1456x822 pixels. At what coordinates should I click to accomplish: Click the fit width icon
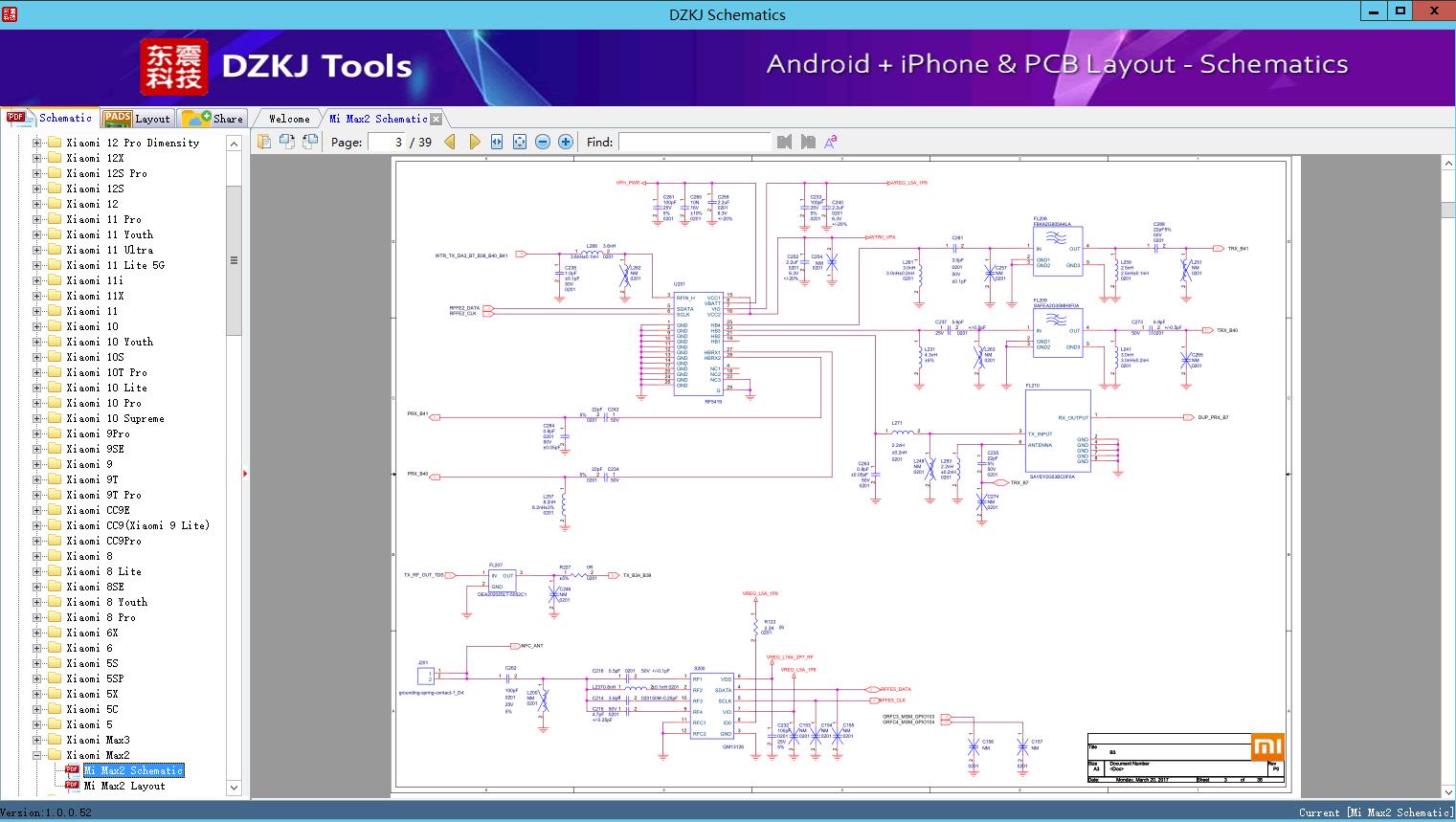pyautogui.click(x=497, y=142)
